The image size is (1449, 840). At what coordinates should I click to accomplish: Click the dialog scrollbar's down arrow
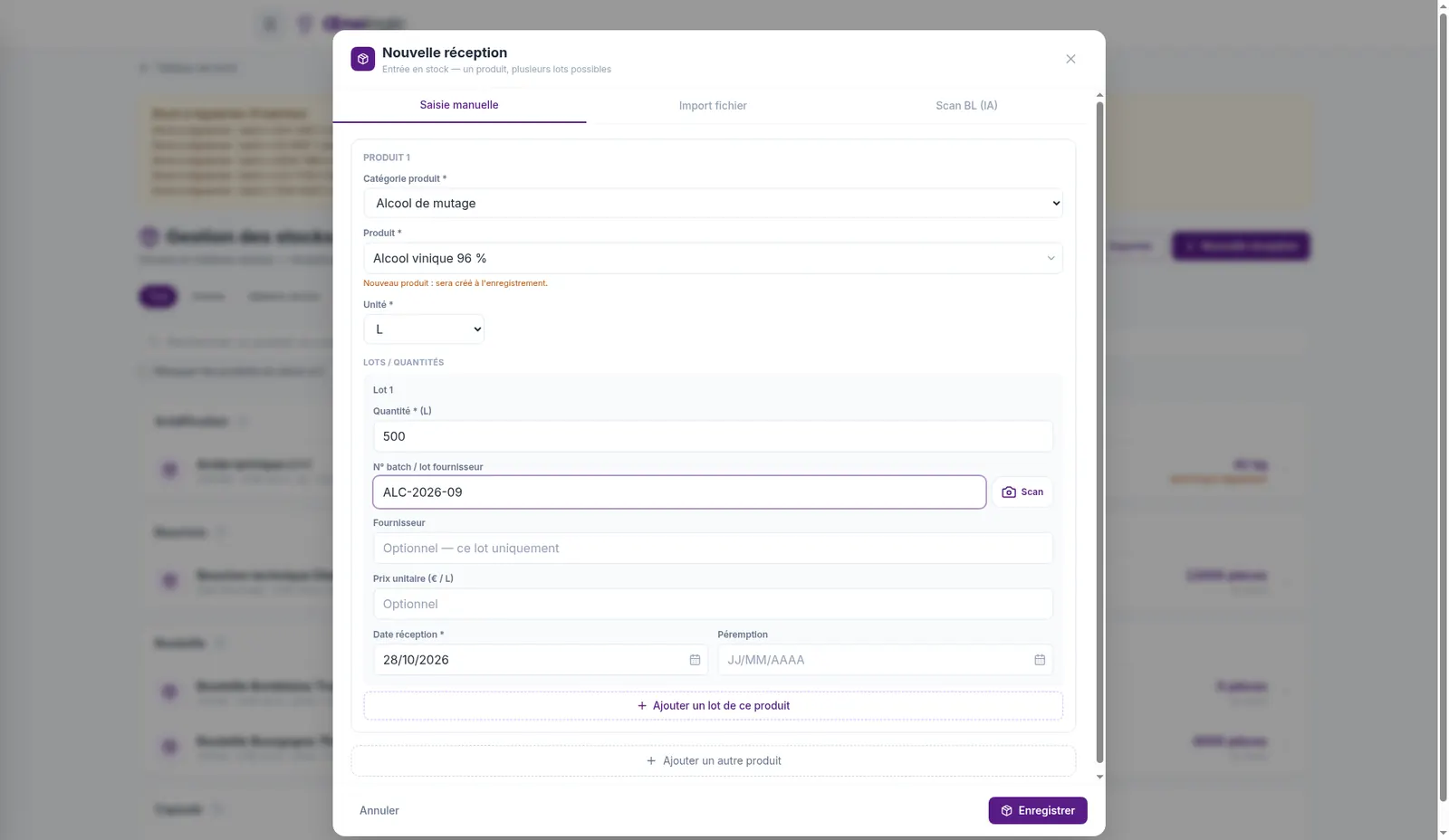tap(1099, 777)
